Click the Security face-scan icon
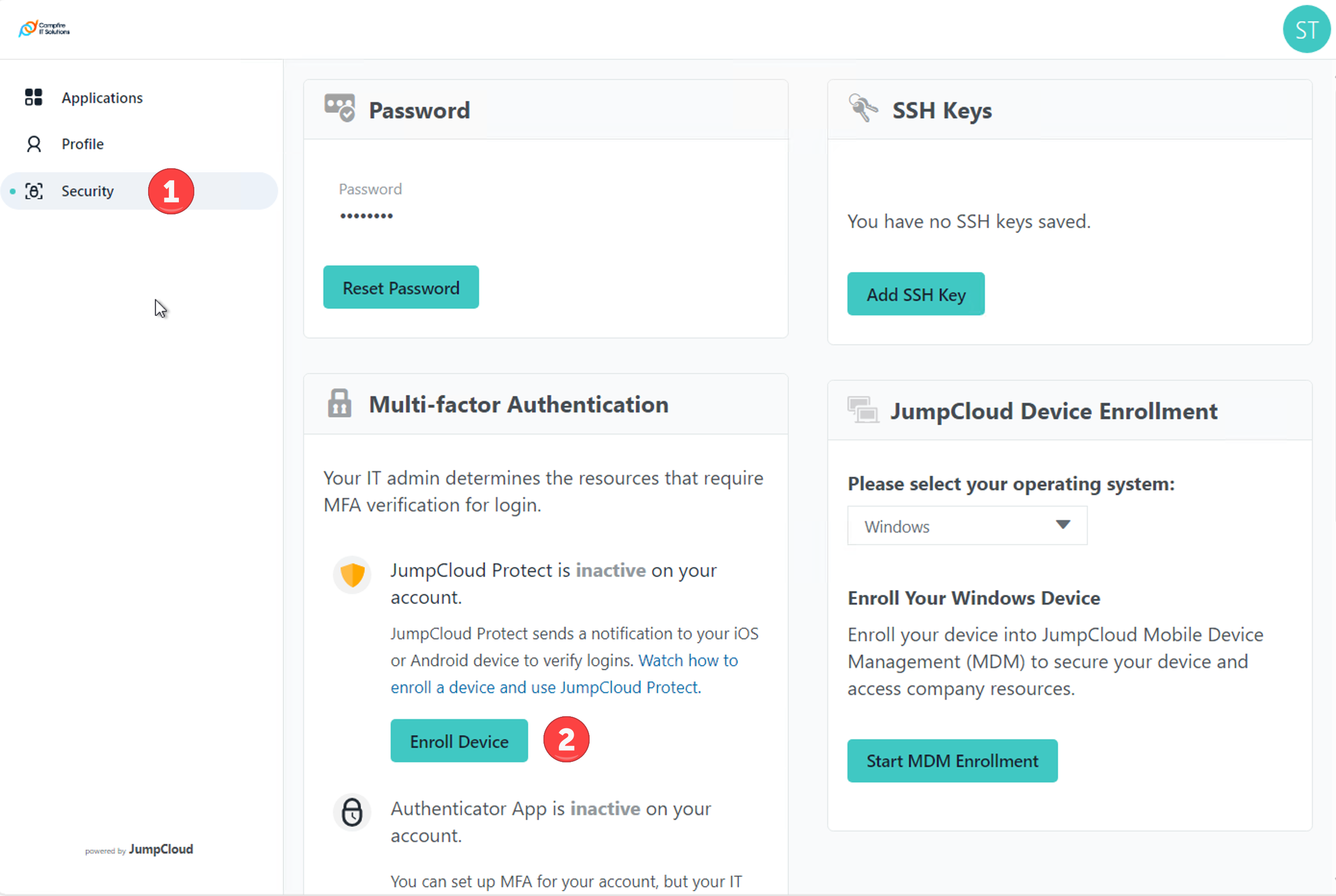The height and width of the screenshot is (896, 1336). point(34,191)
